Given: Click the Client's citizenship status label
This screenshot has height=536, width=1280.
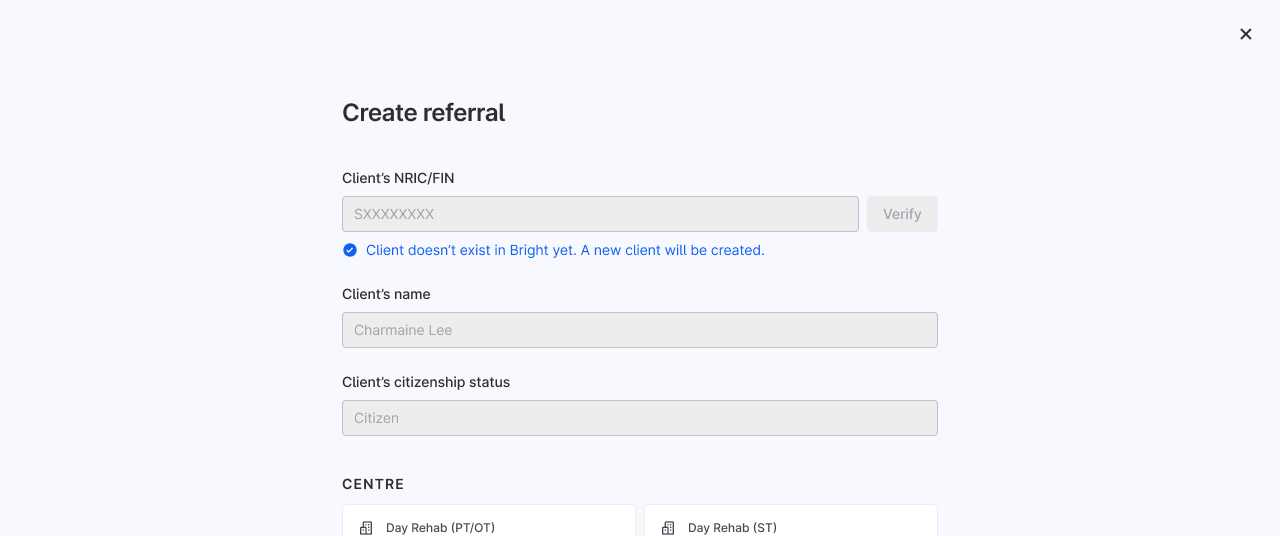Looking at the screenshot, I should pyautogui.click(x=426, y=382).
